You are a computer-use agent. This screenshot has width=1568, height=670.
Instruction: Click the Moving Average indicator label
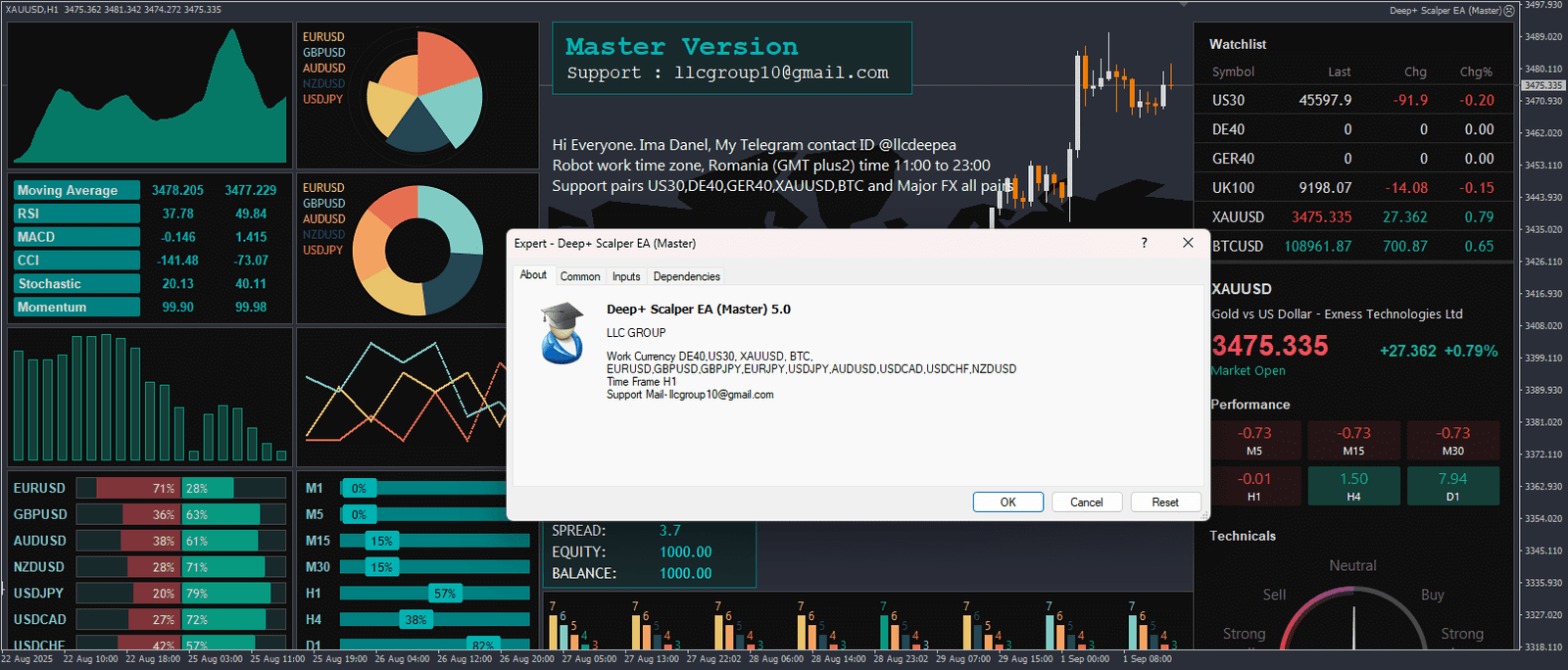[x=76, y=190]
